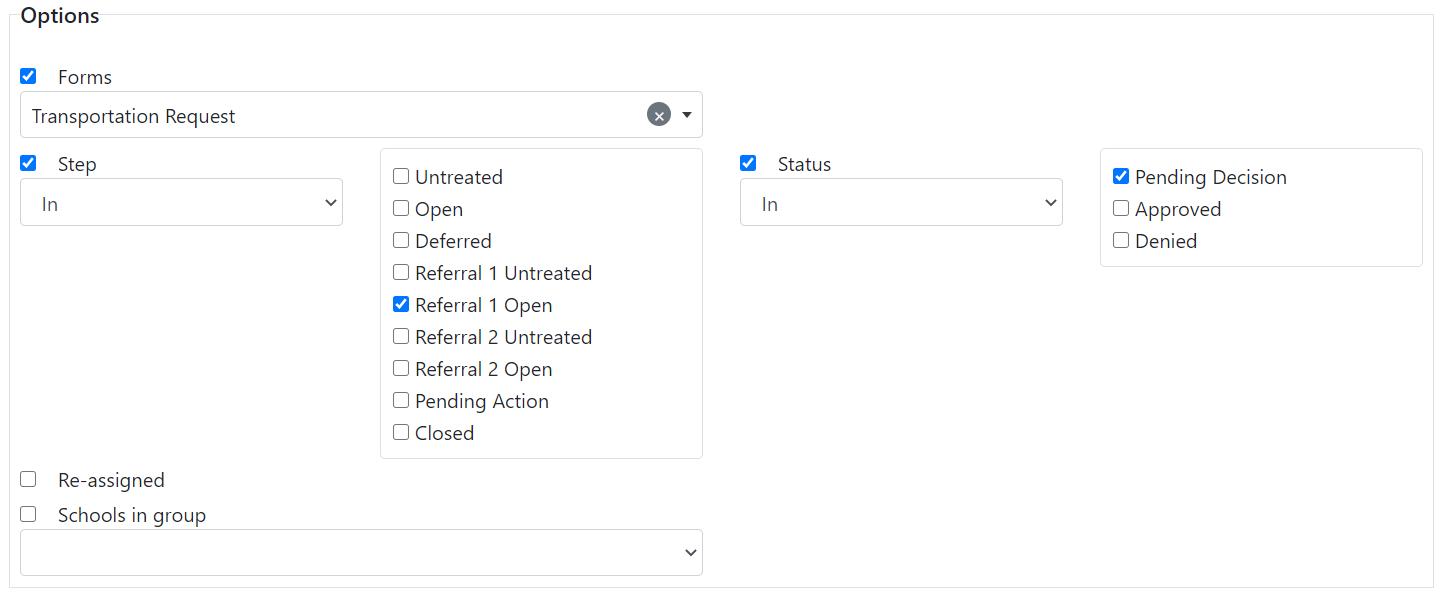
Task: Check the Pending Action step
Action: [x=401, y=399]
